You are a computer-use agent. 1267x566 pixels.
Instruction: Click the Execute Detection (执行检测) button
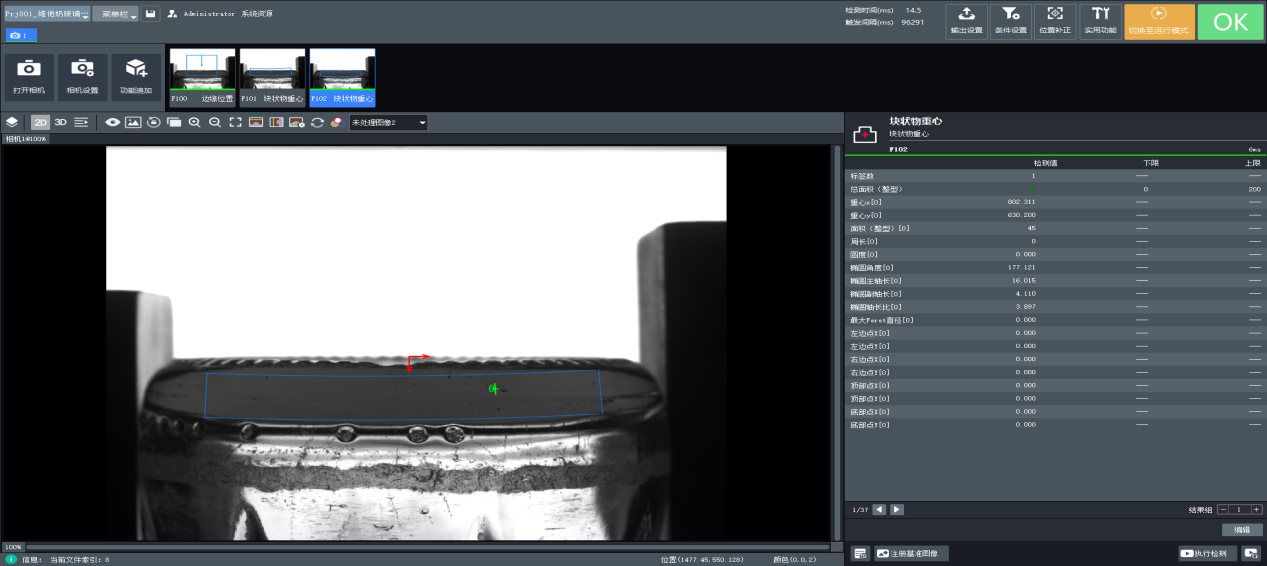[1207, 553]
